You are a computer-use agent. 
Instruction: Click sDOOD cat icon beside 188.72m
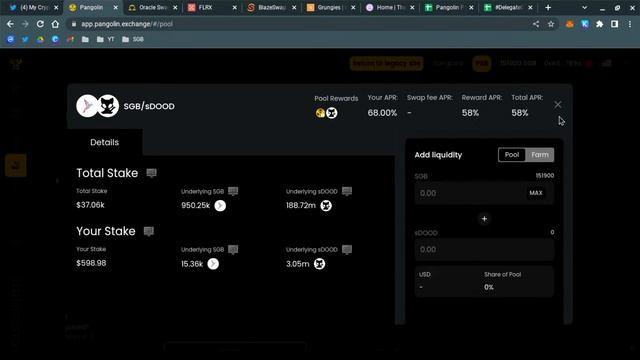pyautogui.click(x=326, y=206)
